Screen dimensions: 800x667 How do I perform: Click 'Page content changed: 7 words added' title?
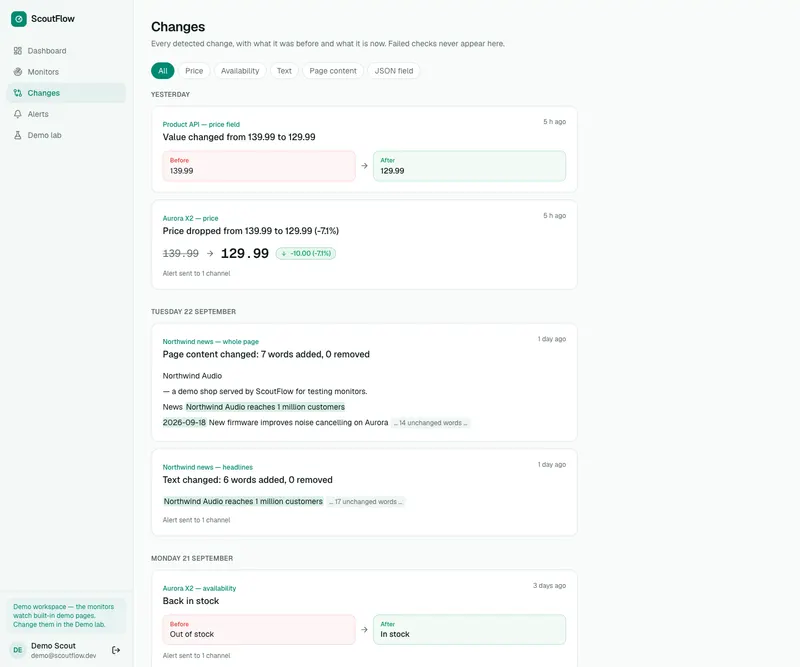[x=266, y=355]
